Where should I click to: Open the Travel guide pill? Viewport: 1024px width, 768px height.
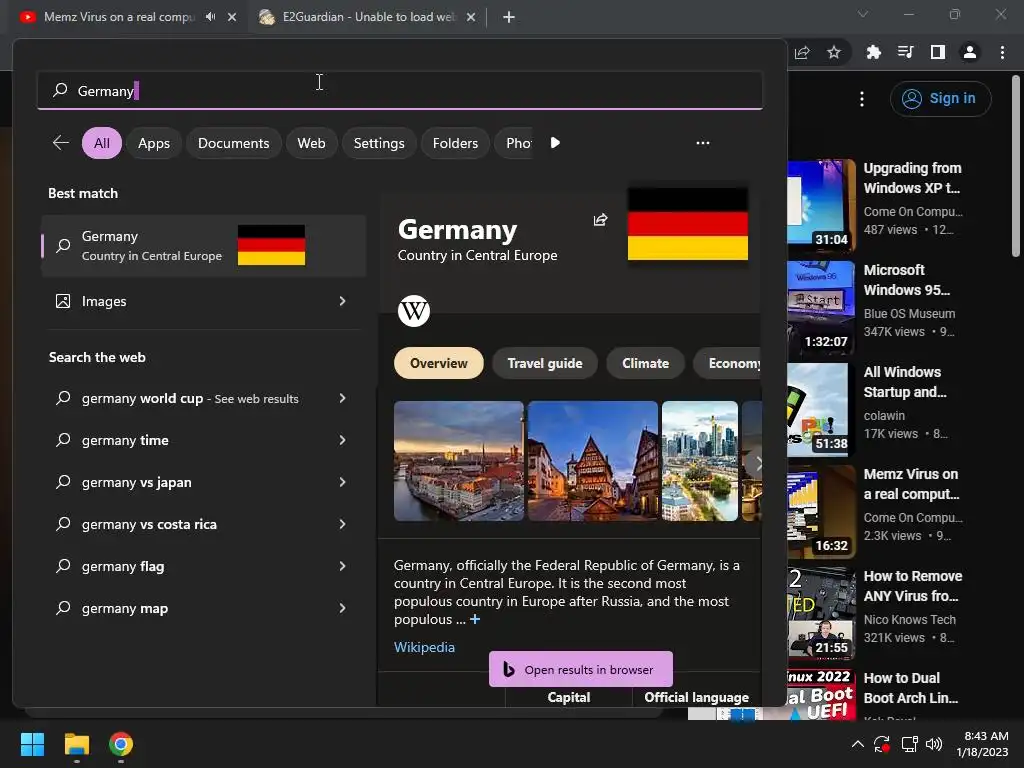tap(545, 363)
